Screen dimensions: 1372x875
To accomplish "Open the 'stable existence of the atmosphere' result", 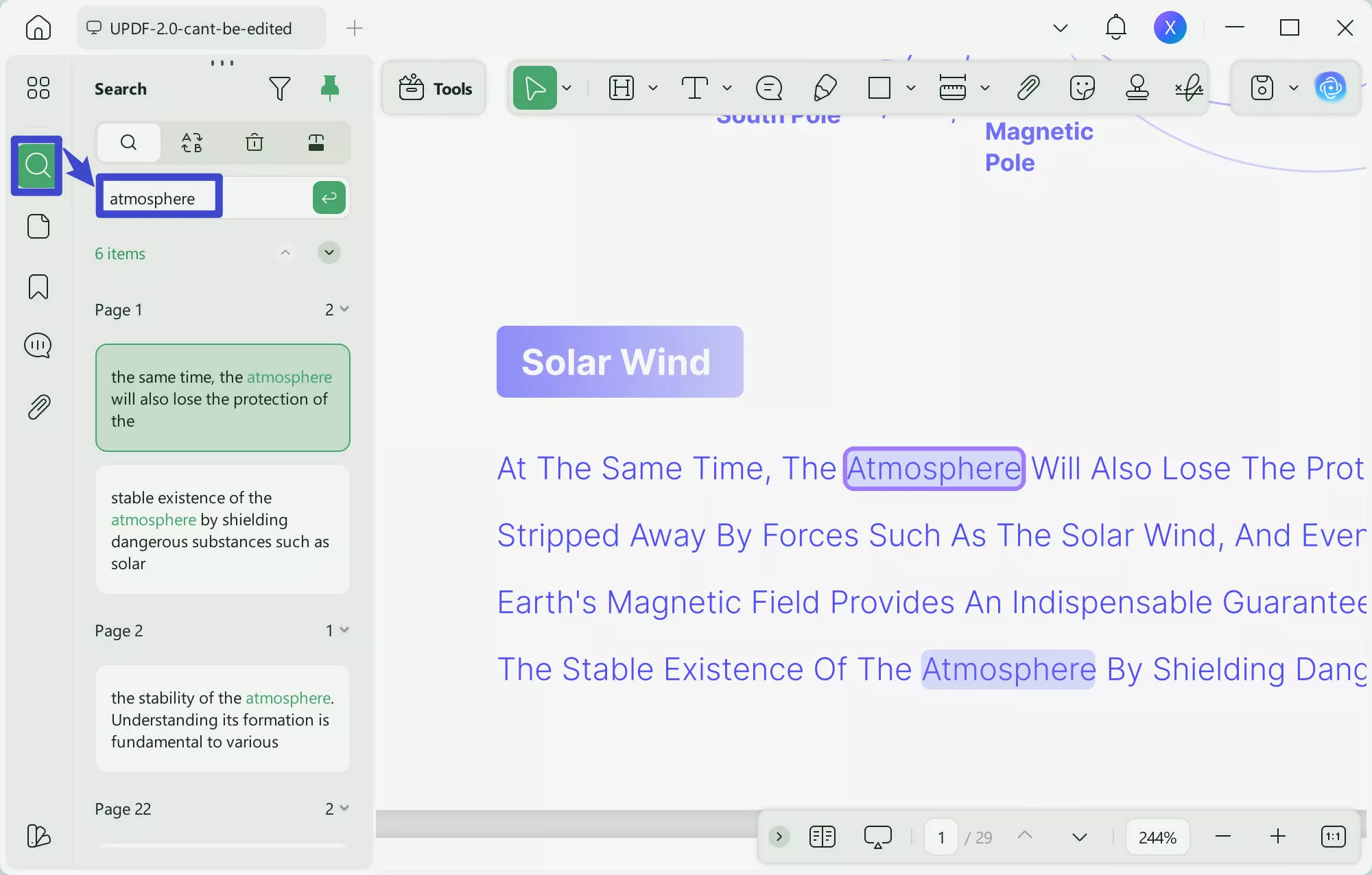I will click(222, 529).
